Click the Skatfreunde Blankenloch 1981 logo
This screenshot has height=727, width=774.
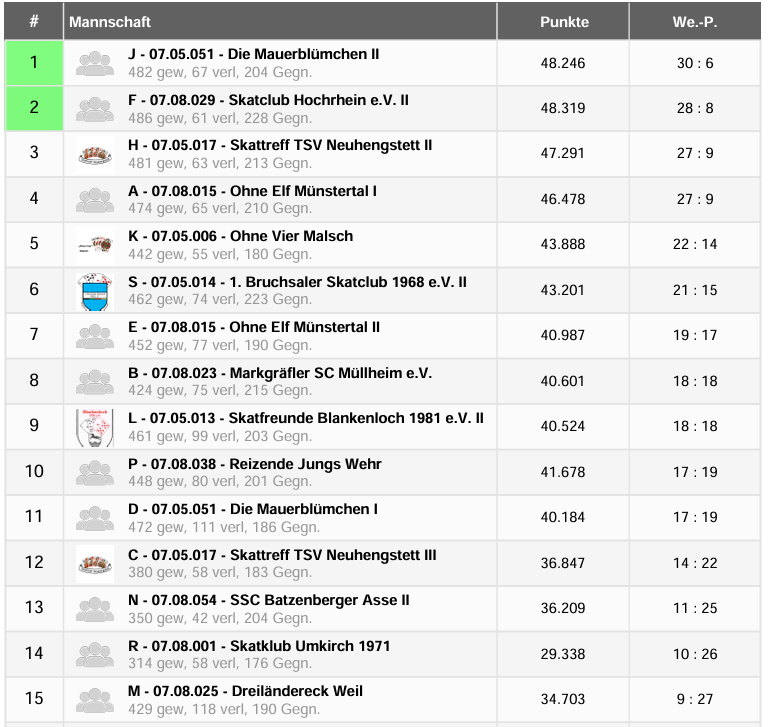pyautogui.click(x=95, y=427)
